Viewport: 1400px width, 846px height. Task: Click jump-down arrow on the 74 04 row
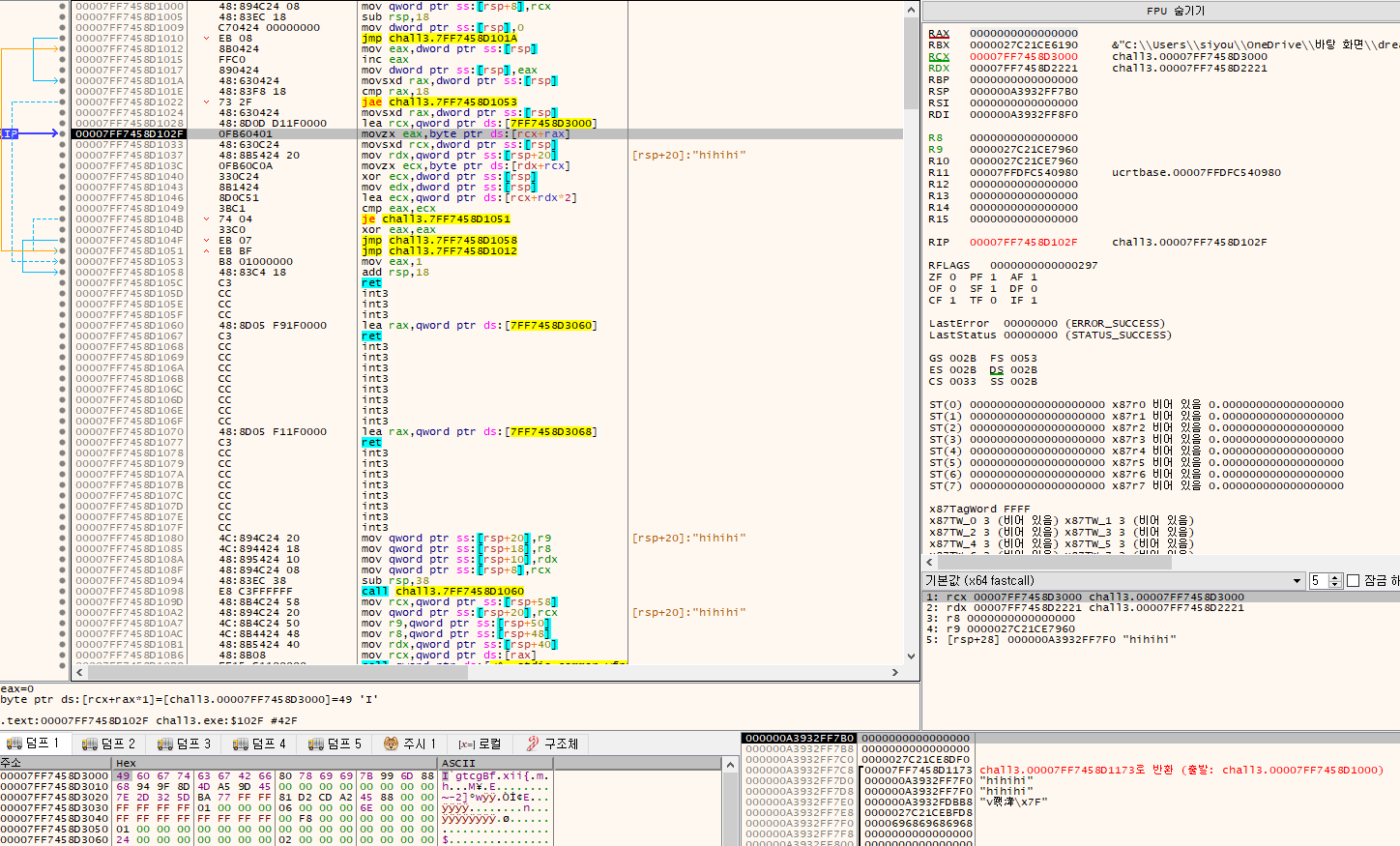206,219
